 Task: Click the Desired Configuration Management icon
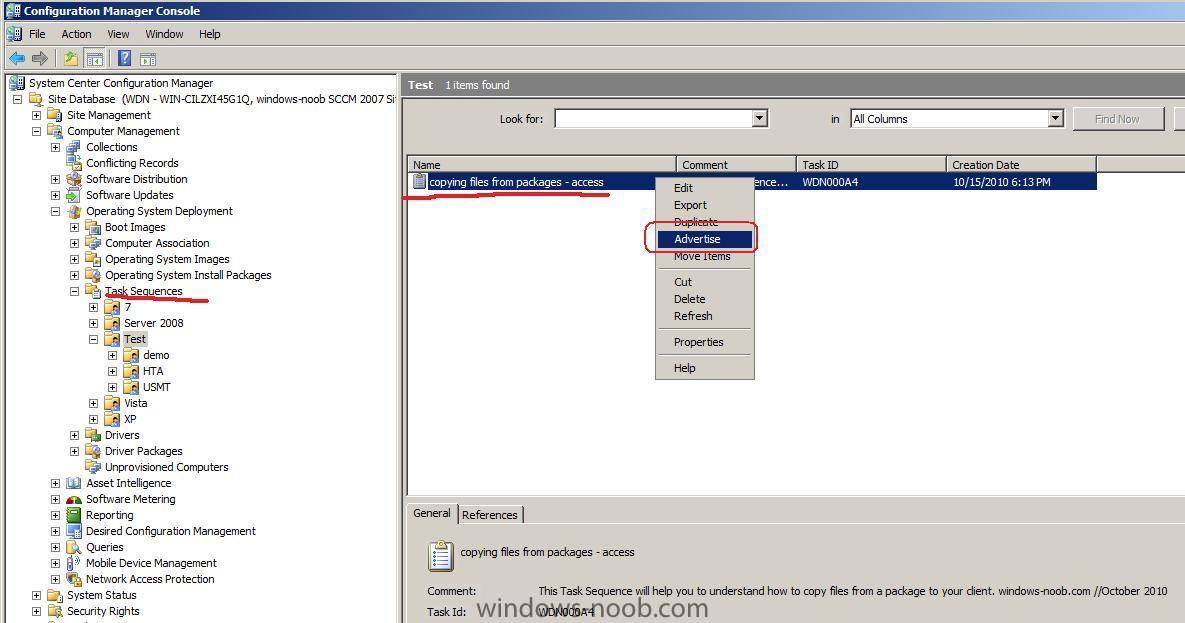coord(73,532)
